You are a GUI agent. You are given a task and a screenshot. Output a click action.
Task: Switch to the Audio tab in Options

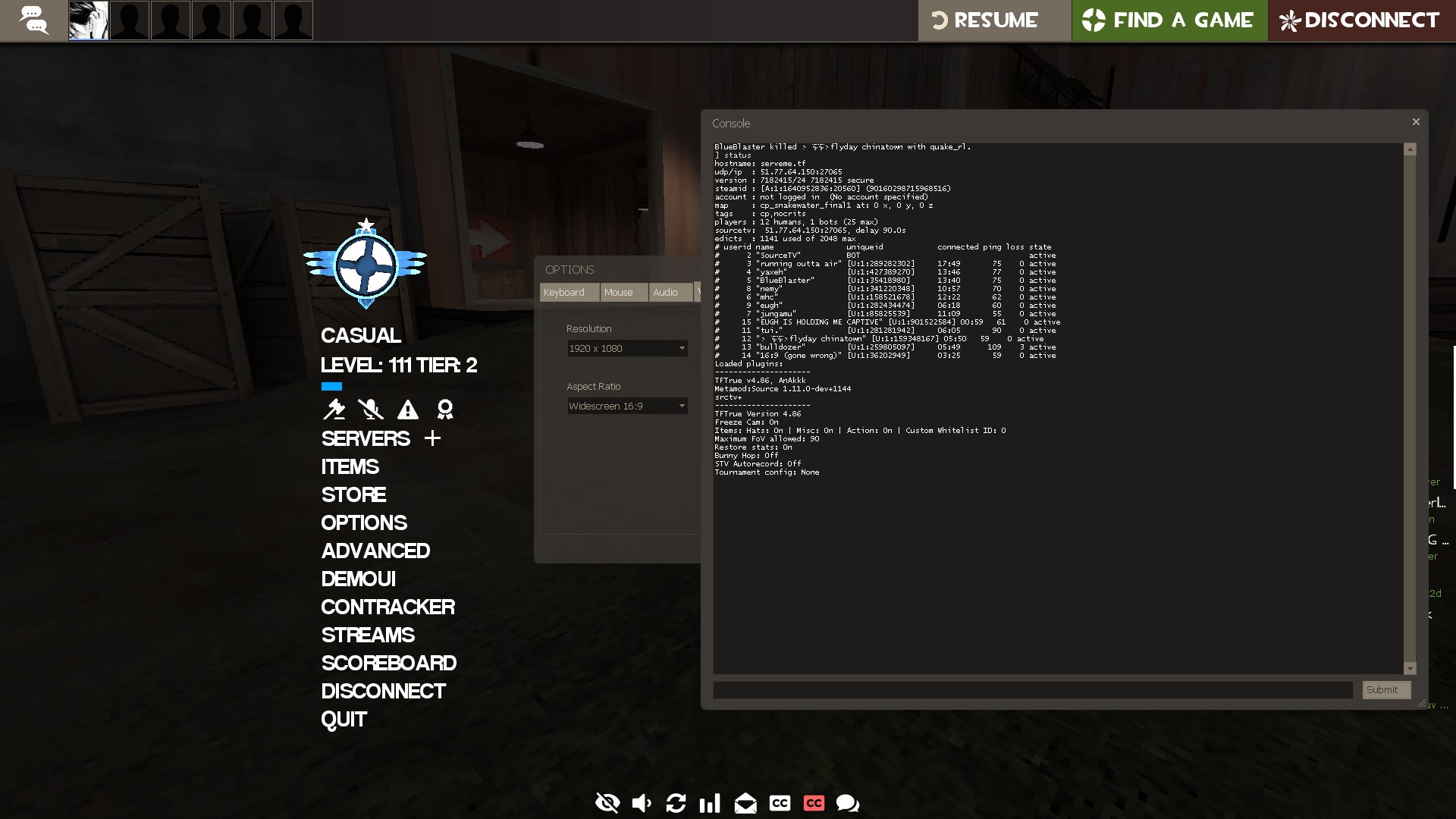671,292
